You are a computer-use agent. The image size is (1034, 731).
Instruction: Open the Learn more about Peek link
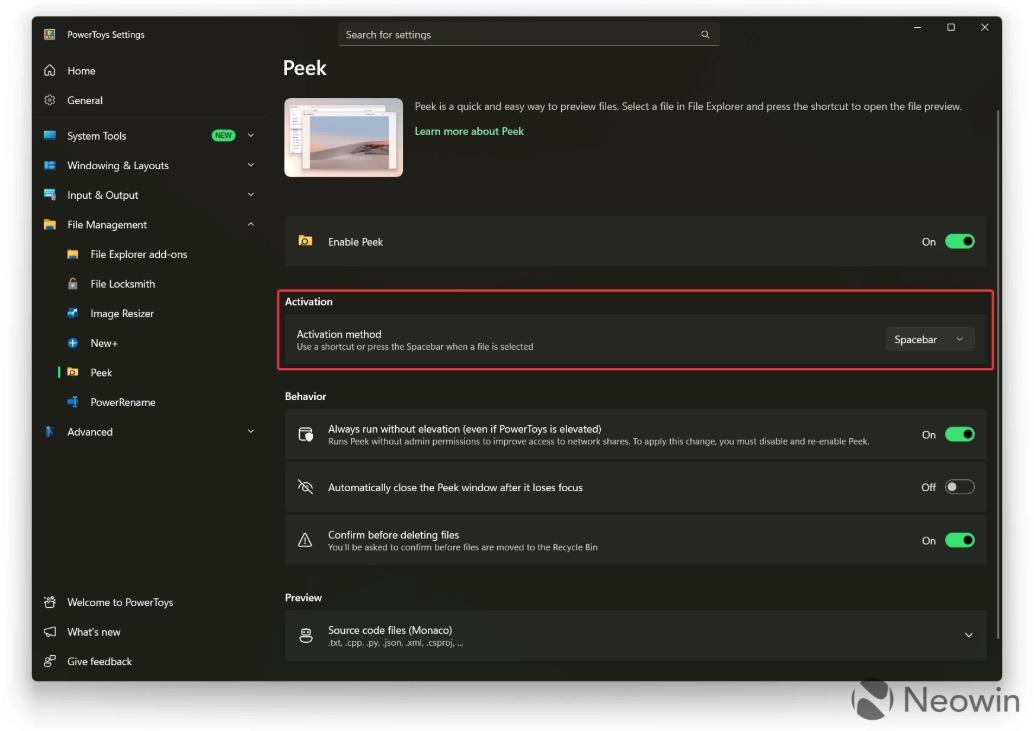pos(469,131)
